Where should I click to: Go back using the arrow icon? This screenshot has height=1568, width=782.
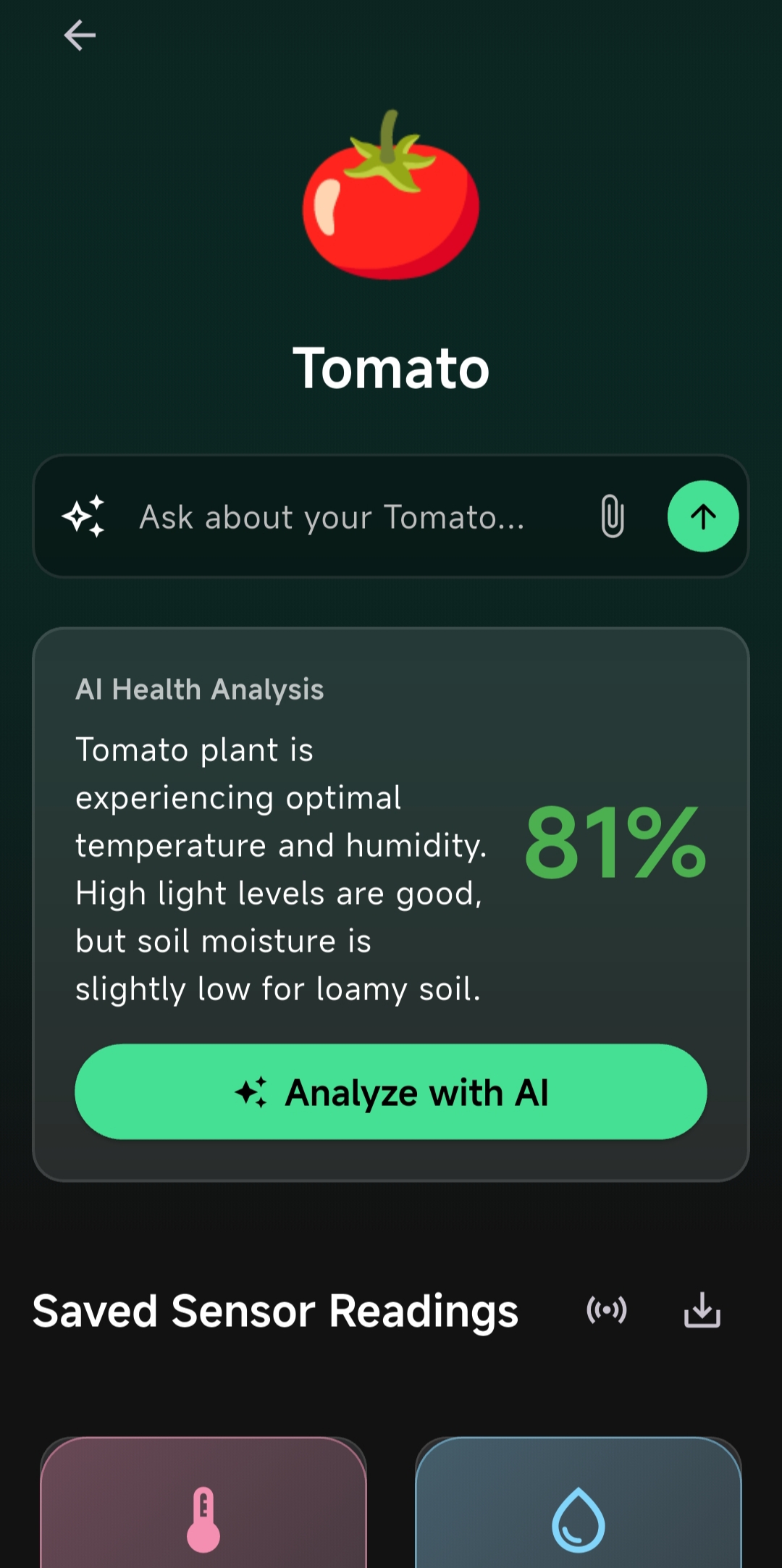coord(80,35)
